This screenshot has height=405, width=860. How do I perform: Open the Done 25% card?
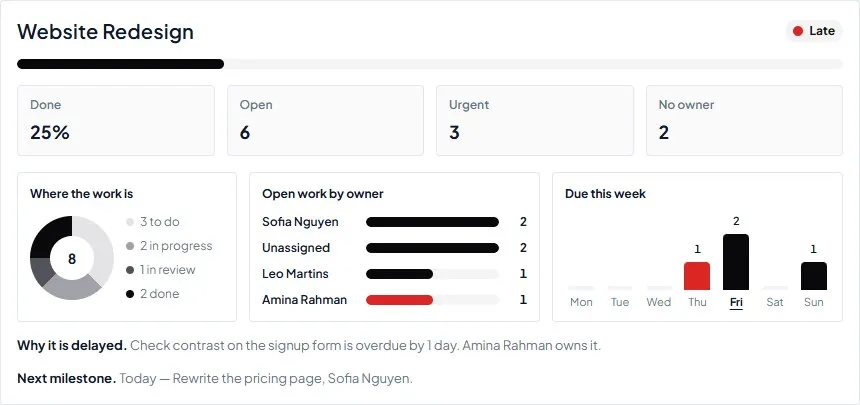[x=116, y=120]
